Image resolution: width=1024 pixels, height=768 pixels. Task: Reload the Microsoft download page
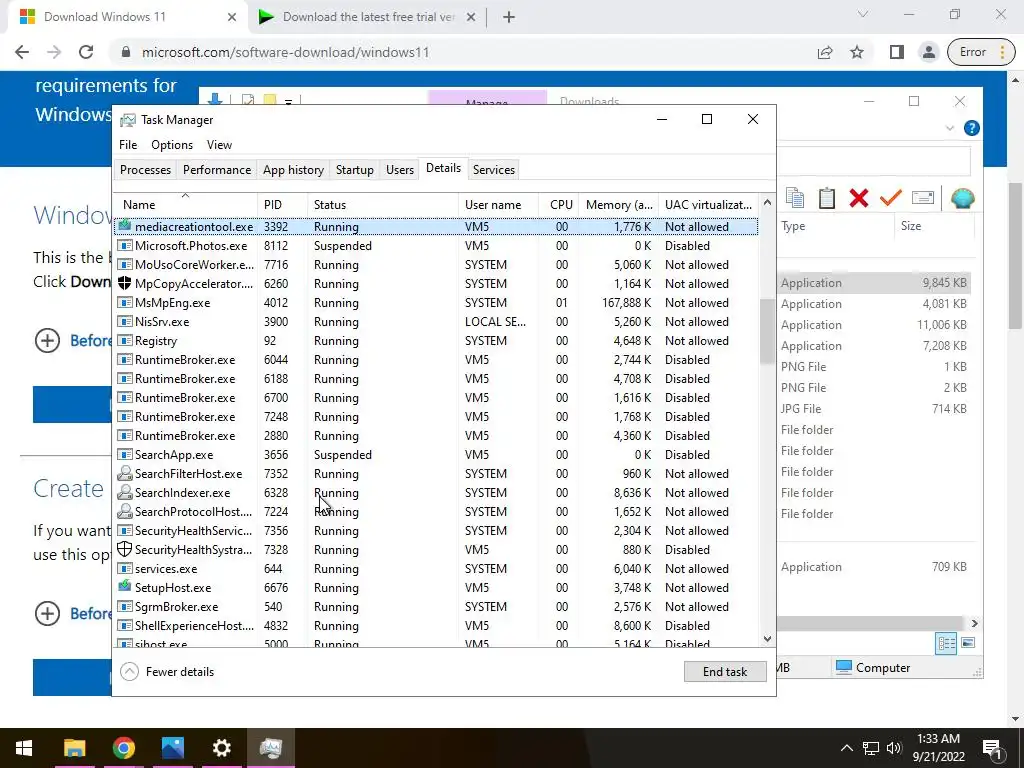point(86,52)
